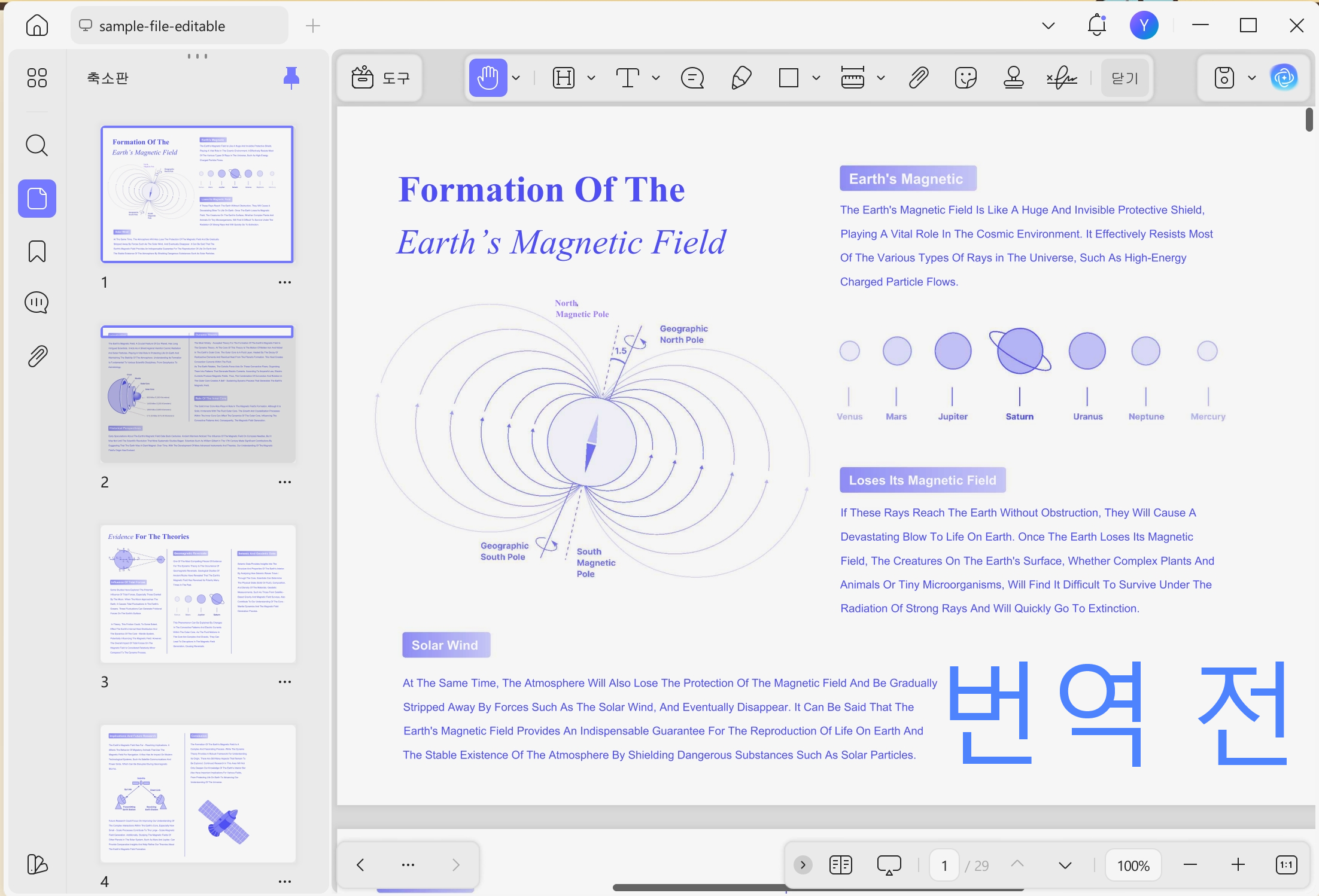The image size is (1319, 896).
Task: Zoom out with the minus button
Action: click(x=1190, y=865)
